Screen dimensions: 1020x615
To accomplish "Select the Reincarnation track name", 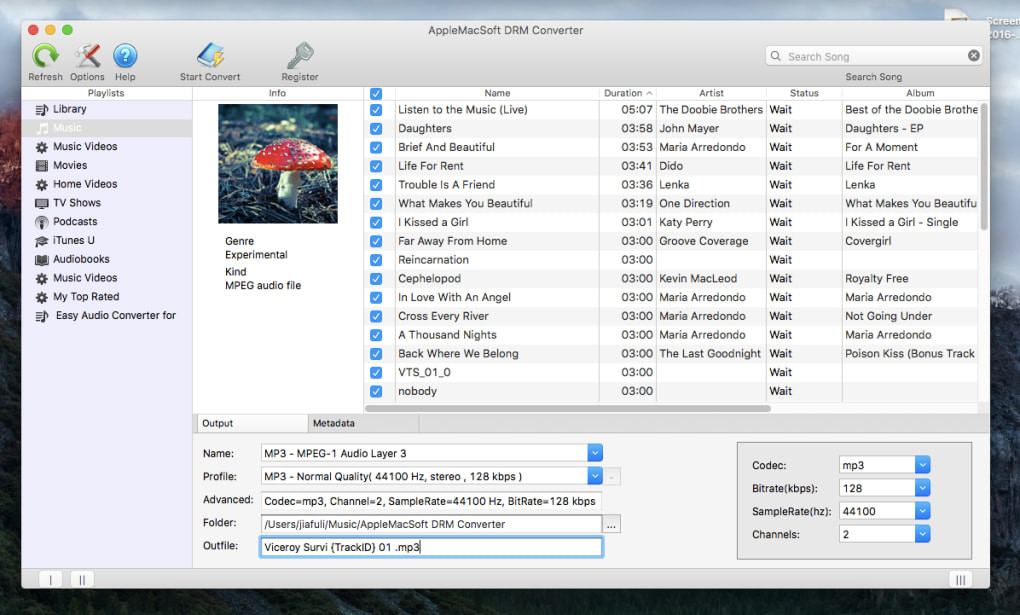I will (x=433, y=260).
